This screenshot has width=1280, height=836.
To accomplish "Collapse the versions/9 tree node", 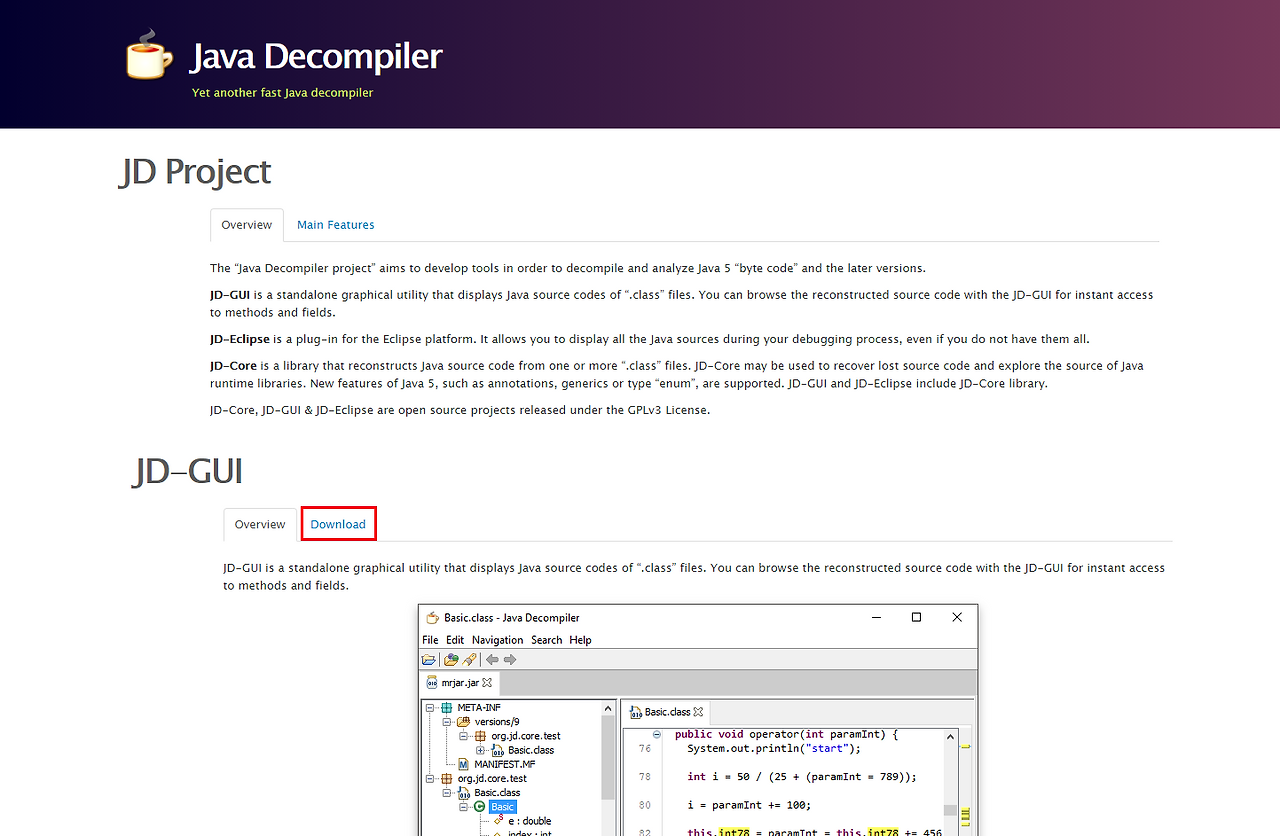I will [447, 722].
